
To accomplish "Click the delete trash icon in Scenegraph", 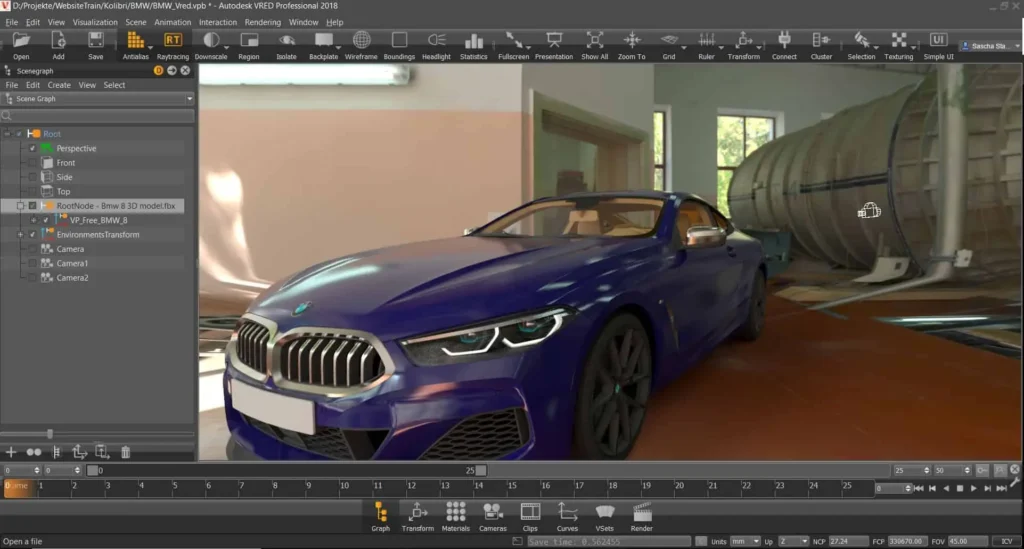I will coord(125,452).
